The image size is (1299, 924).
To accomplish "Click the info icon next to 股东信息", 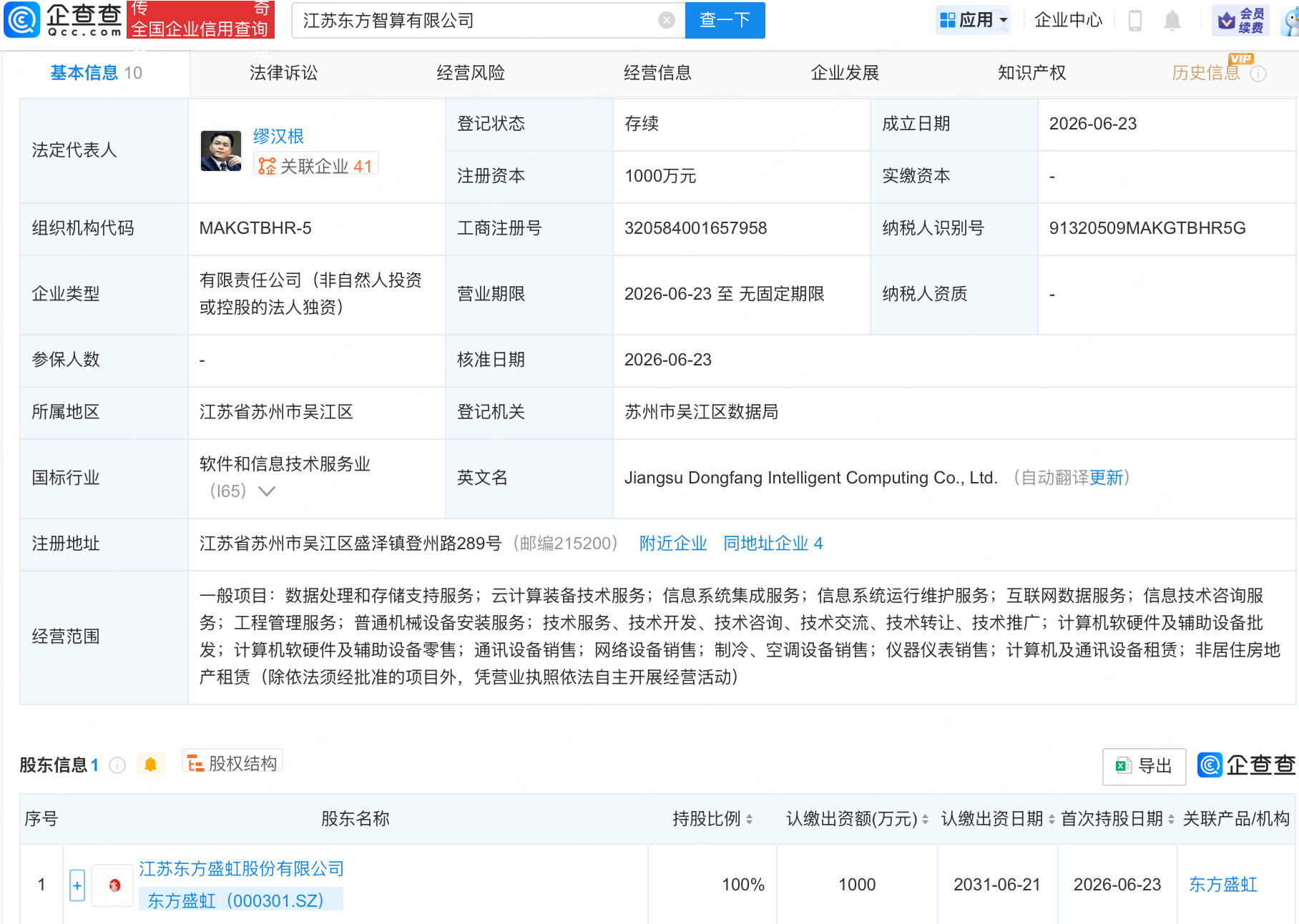I will [x=117, y=765].
